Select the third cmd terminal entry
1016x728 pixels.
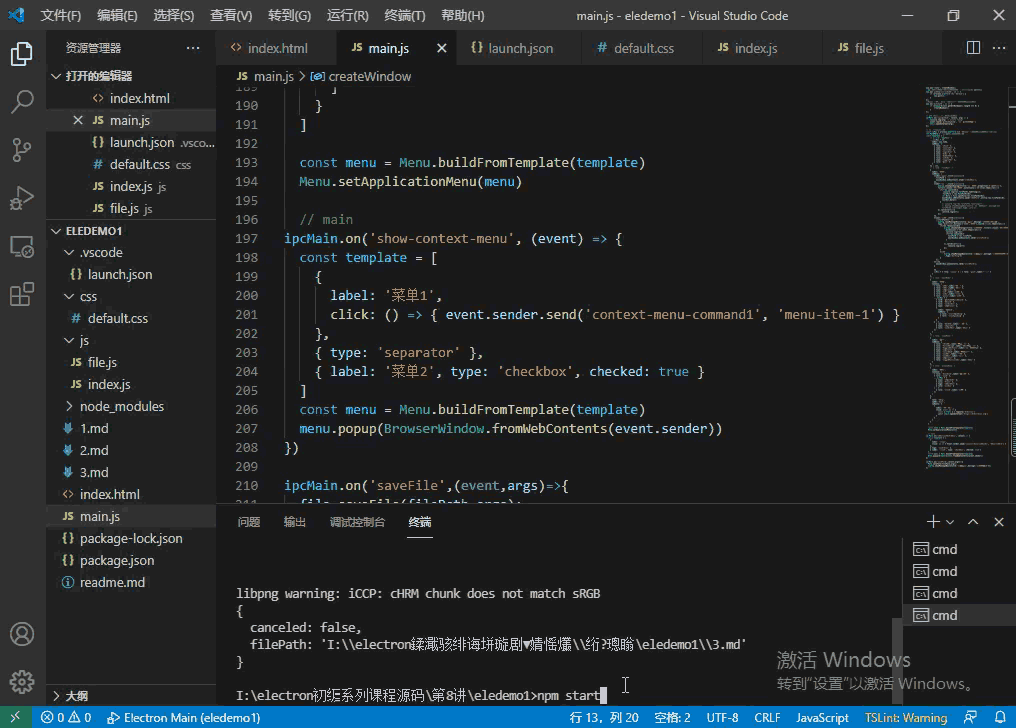(959, 593)
